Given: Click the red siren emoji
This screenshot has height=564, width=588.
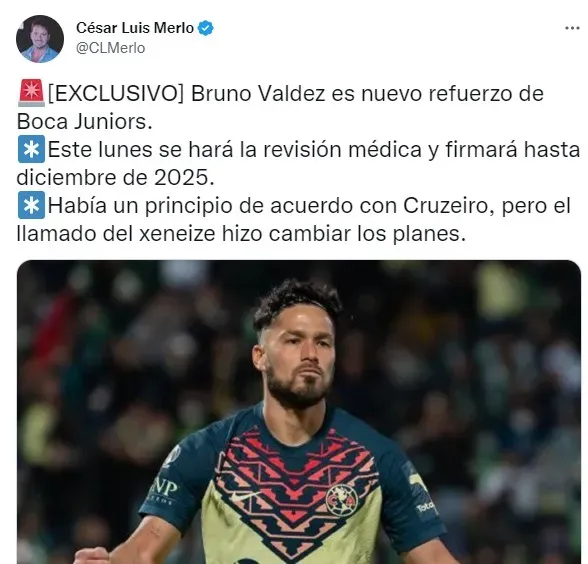Looking at the screenshot, I should (32, 93).
